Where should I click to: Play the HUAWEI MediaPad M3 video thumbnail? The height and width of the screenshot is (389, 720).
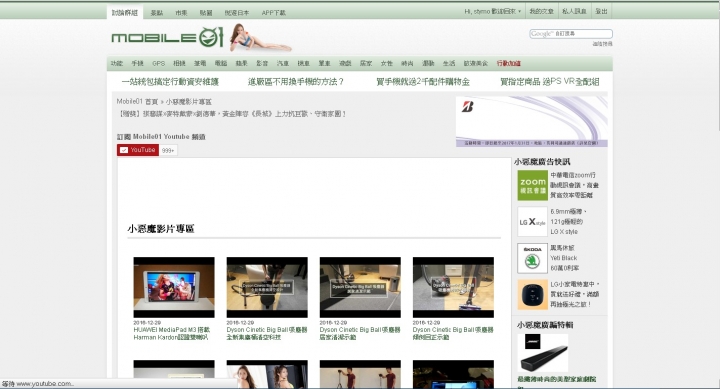(x=174, y=287)
